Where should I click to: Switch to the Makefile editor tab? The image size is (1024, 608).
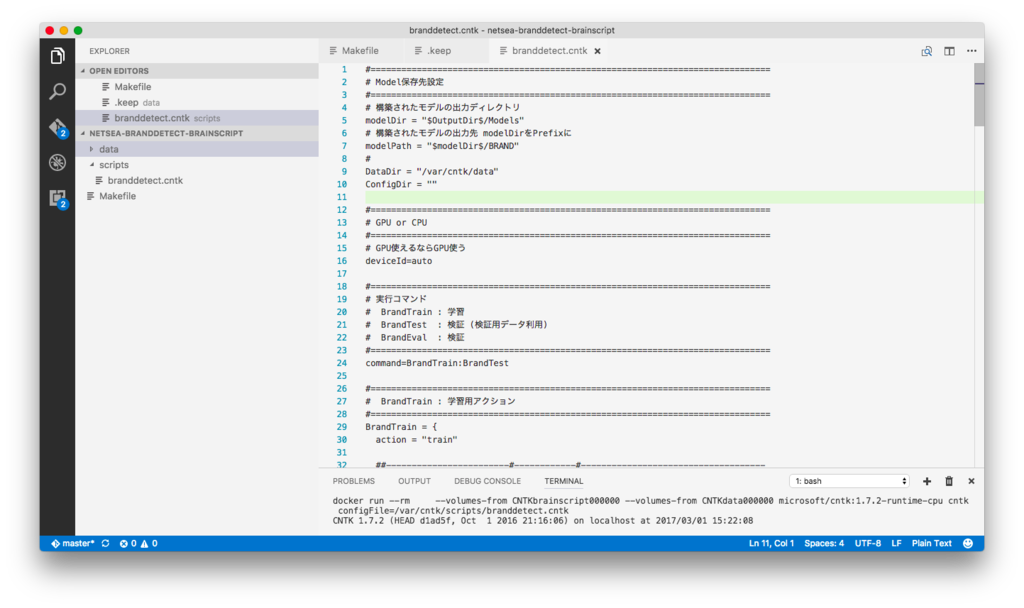(360, 51)
